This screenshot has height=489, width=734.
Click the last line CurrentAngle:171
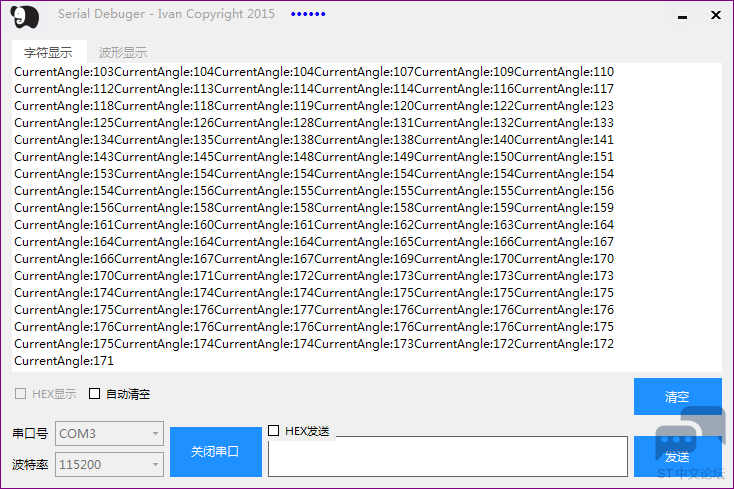tap(64, 361)
